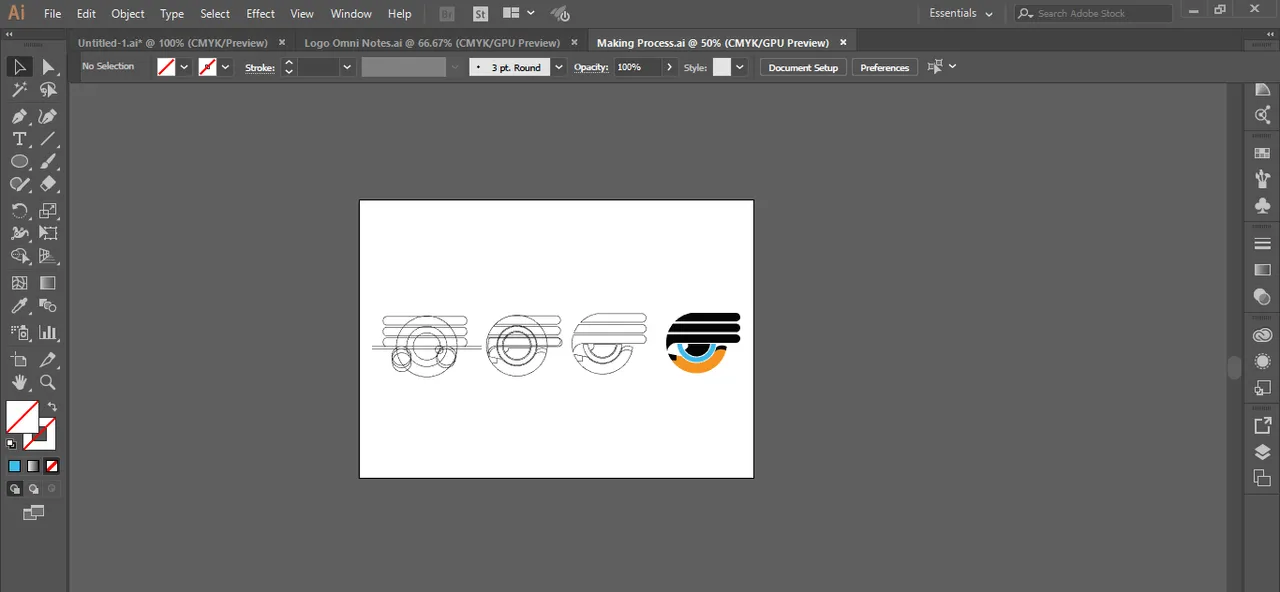The image size is (1280, 592).
Task: Choose the Line Segment tool
Action: [x=47, y=139]
